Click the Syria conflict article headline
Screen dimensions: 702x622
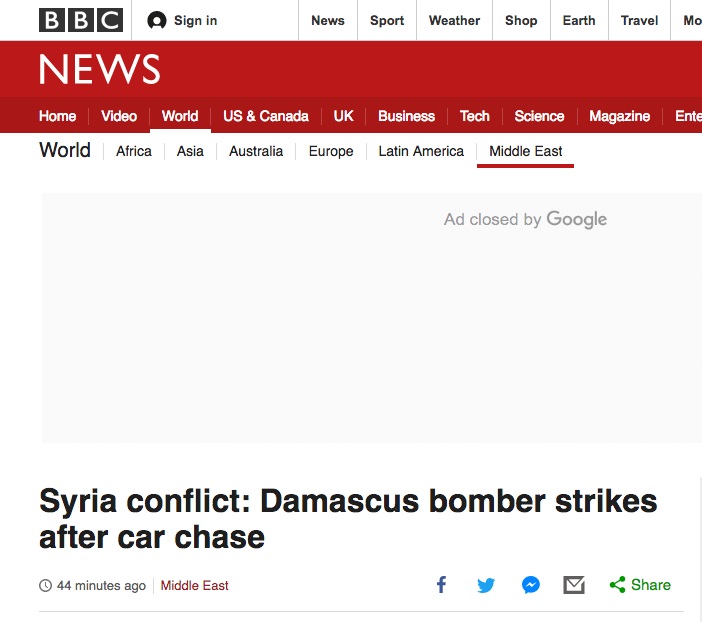pyautogui.click(x=348, y=518)
